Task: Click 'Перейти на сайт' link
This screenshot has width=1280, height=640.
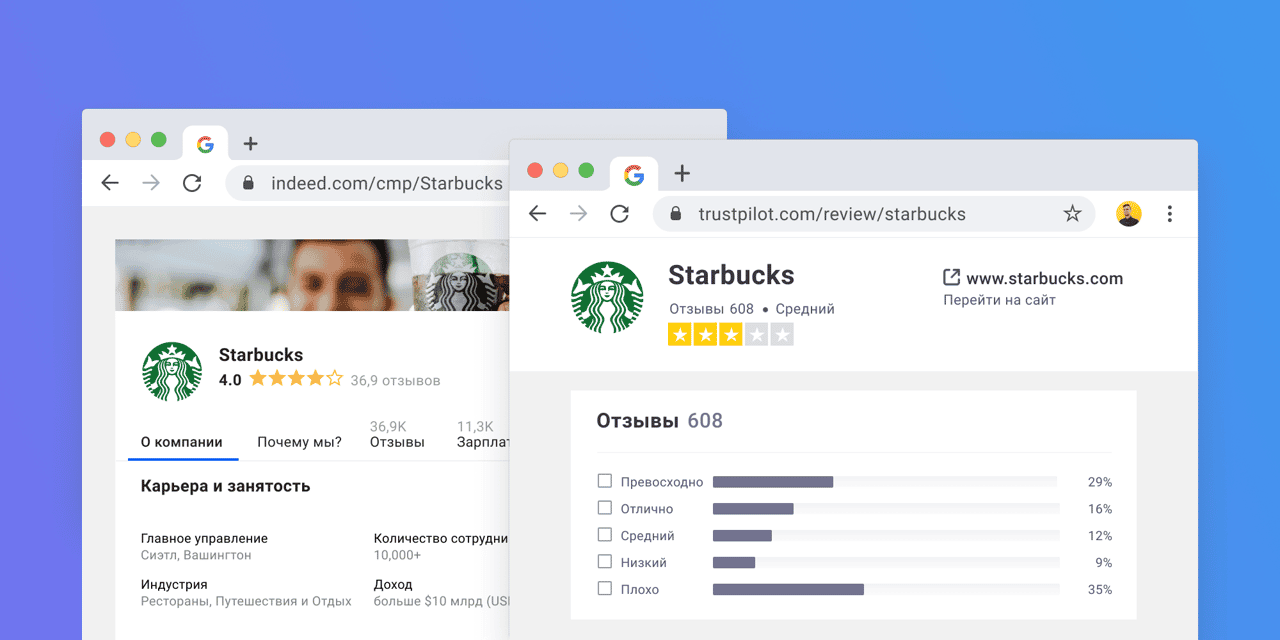Action: pyautogui.click(x=999, y=300)
